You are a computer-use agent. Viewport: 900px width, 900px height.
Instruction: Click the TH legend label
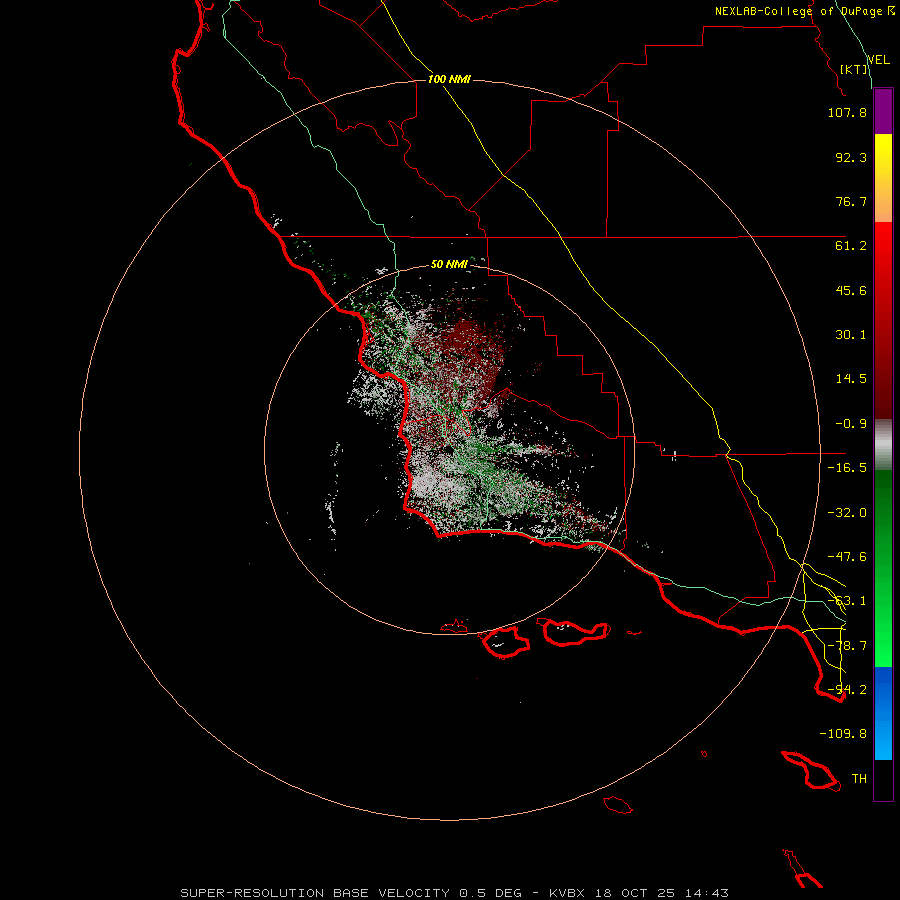click(x=859, y=779)
